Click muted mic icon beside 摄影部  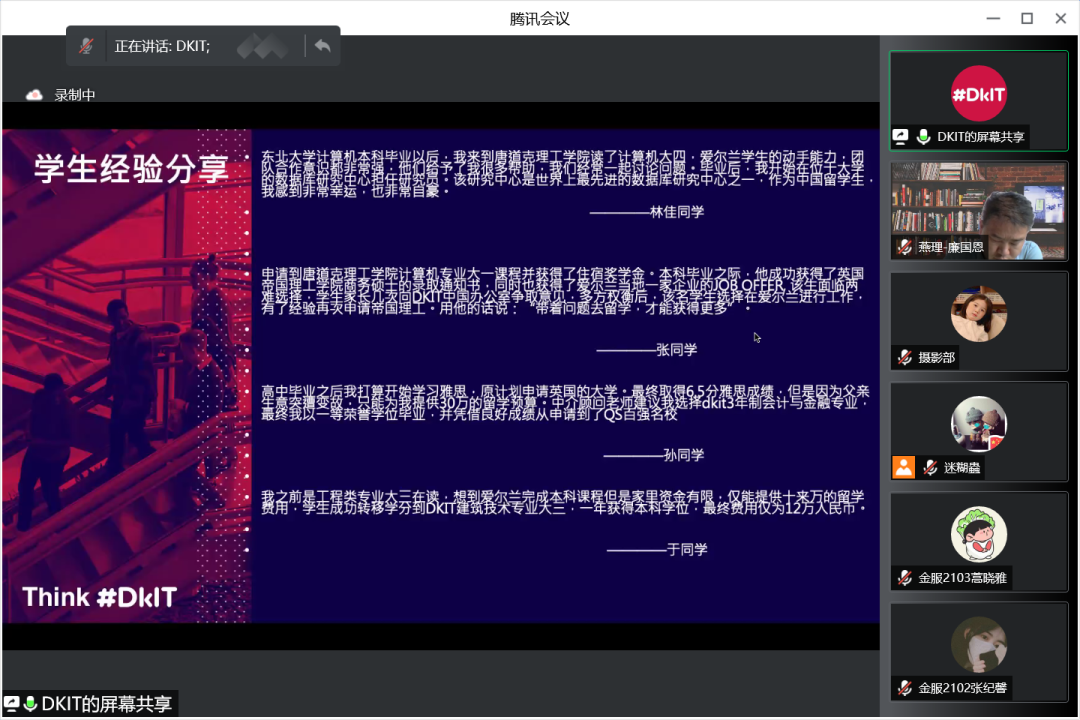pyautogui.click(x=904, y=357)
